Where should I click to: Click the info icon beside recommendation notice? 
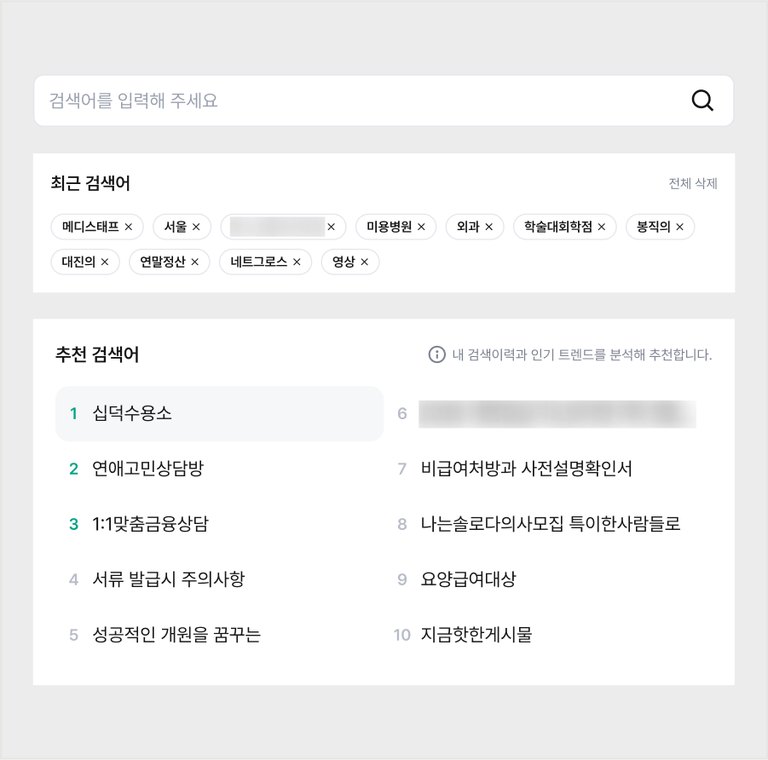pyautogui.click(x=437, y=354)
